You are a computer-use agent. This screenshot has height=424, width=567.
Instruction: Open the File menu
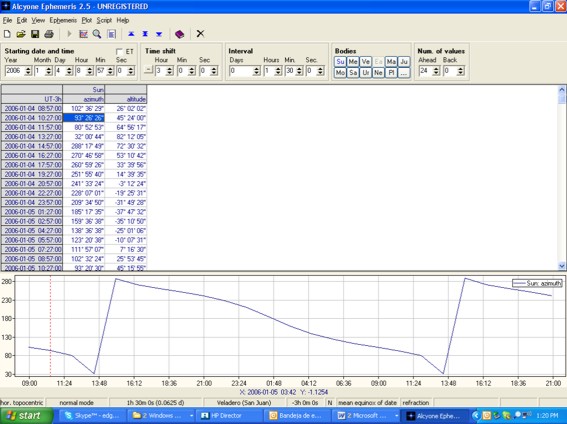[7, 20]
